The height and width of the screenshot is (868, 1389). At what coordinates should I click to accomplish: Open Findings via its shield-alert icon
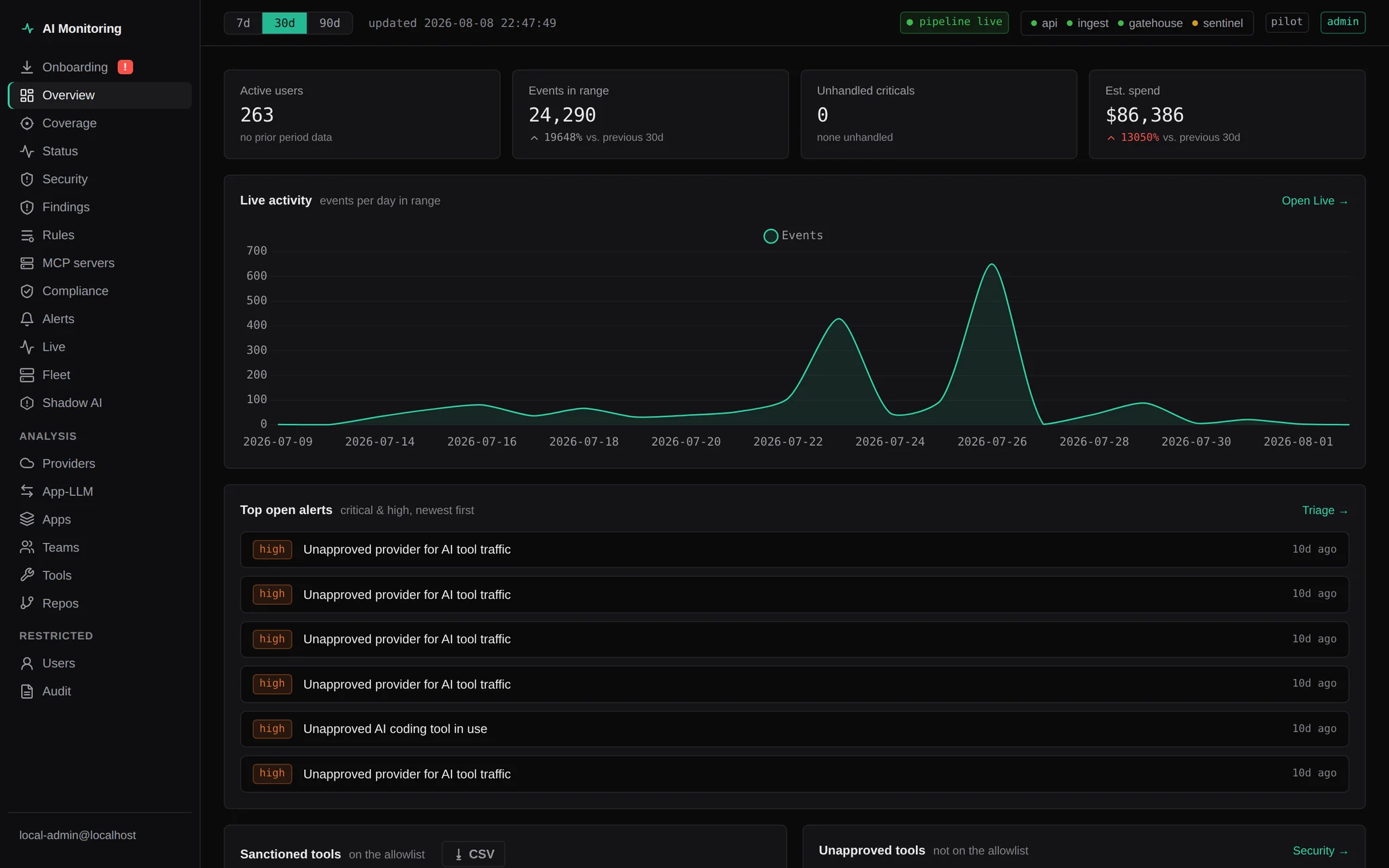pyautogui.click(x=27, y=207)
